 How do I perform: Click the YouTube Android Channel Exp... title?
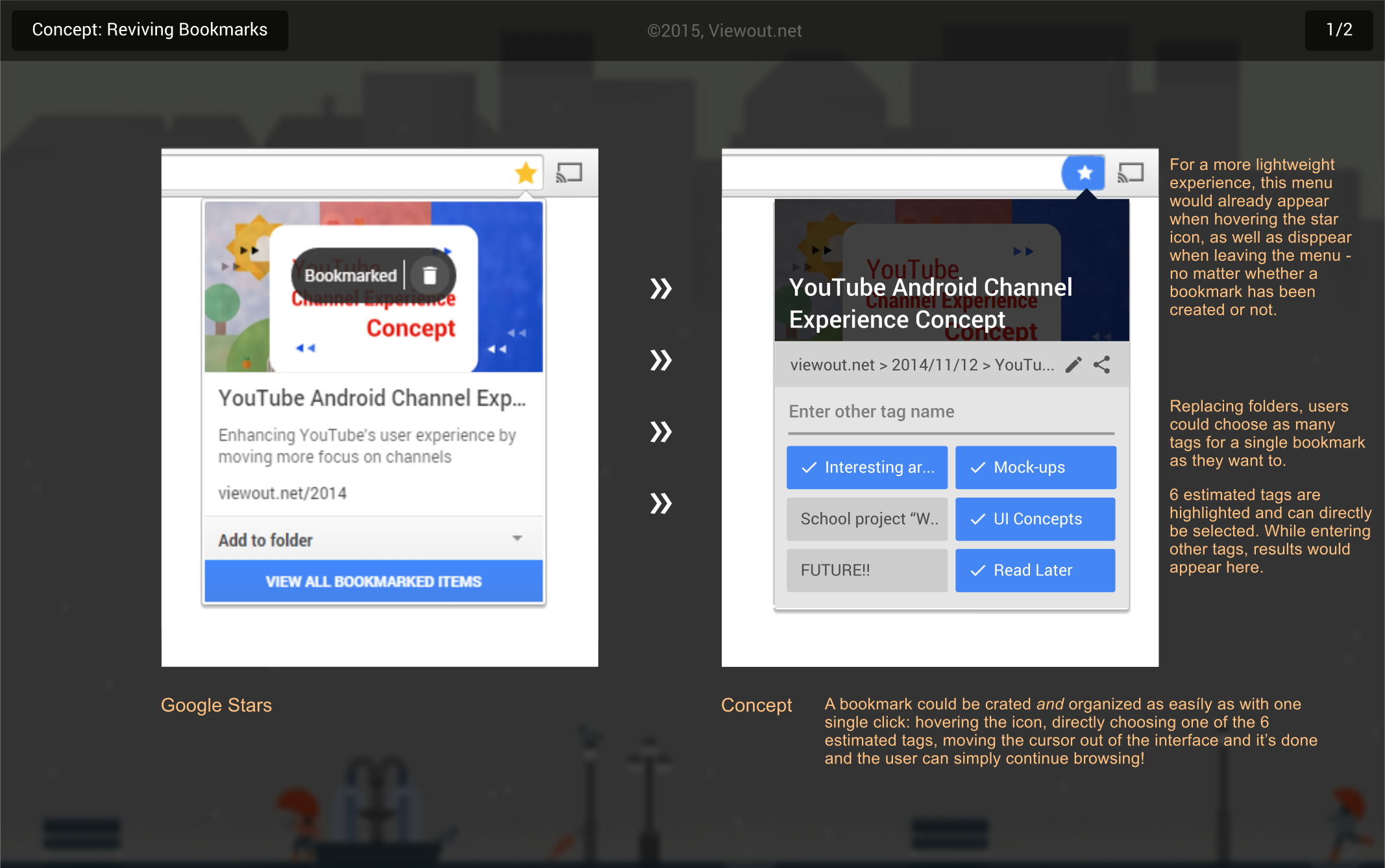[x=372, y=398]
